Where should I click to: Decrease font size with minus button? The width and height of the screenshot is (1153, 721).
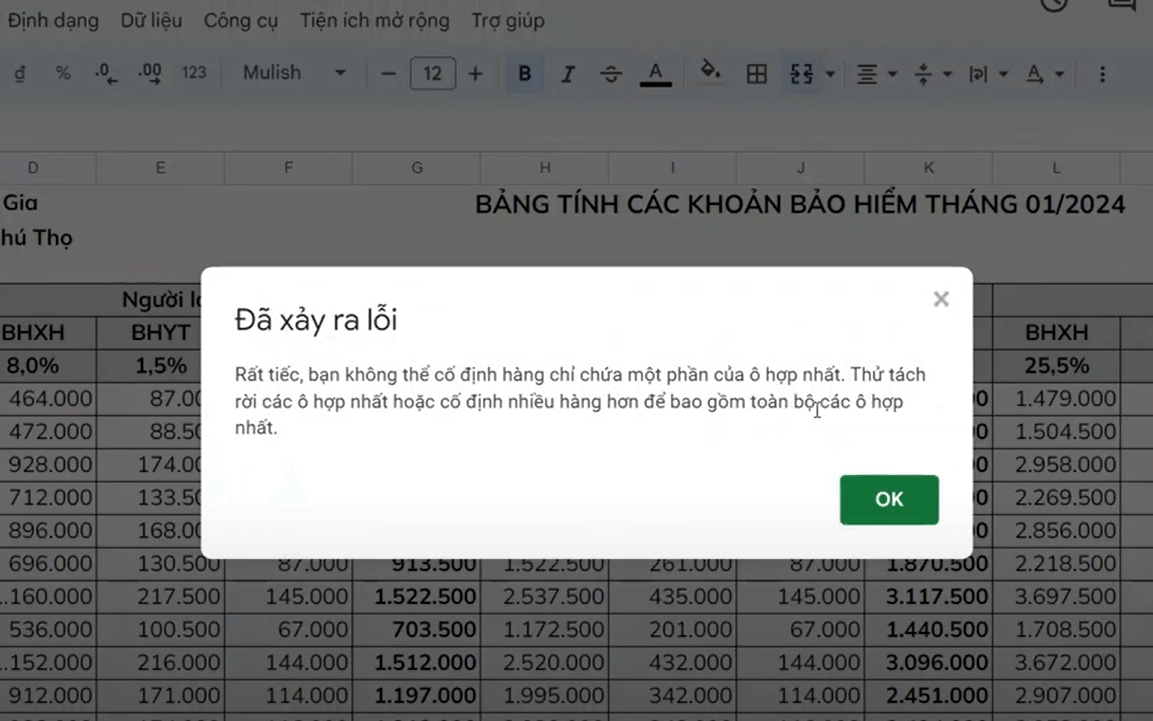[389, 74]
